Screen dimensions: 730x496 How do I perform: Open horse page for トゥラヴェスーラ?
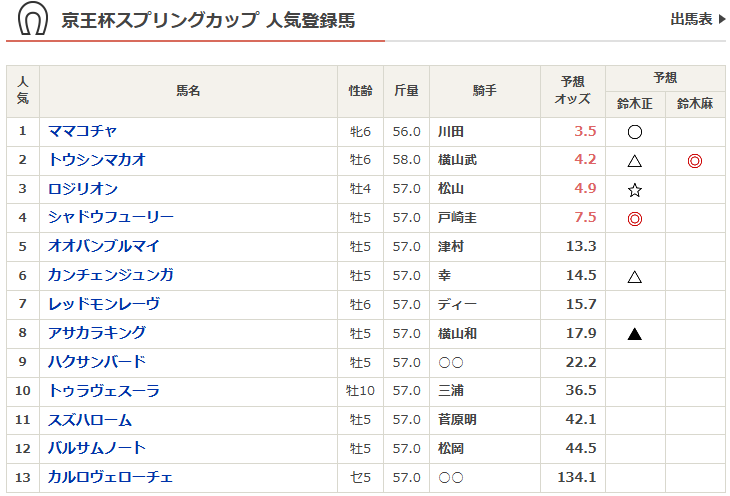(x=104, y=391)
